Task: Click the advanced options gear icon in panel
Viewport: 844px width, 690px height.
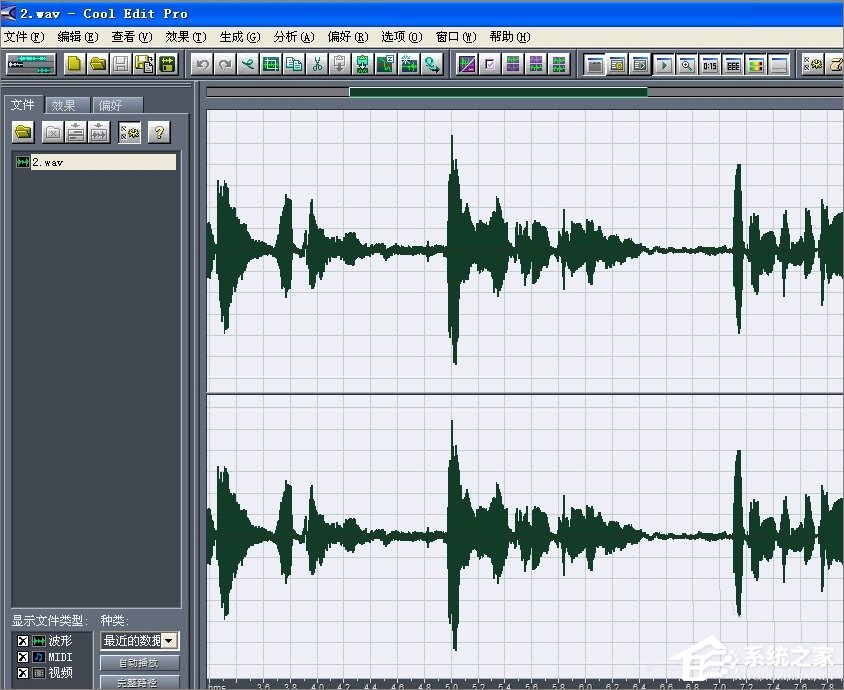Action: point(130,132)
